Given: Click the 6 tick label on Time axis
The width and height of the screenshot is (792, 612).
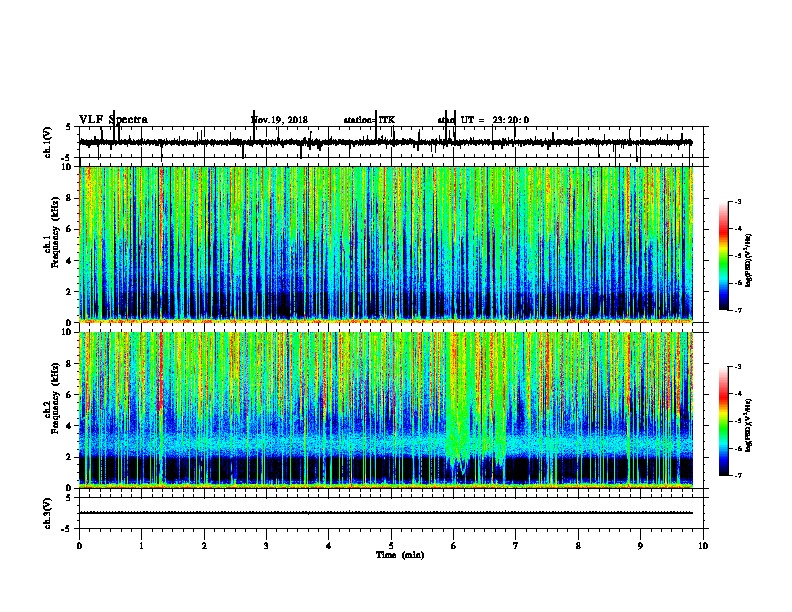Looking at the screenshot, I should click(454, 546).
